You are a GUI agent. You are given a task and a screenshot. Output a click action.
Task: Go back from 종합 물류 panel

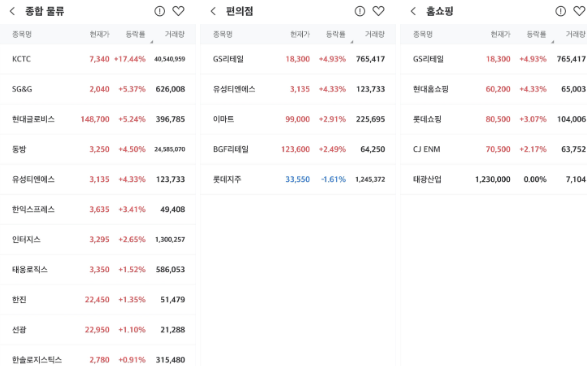pyautogui.click(x=12, y=11)
